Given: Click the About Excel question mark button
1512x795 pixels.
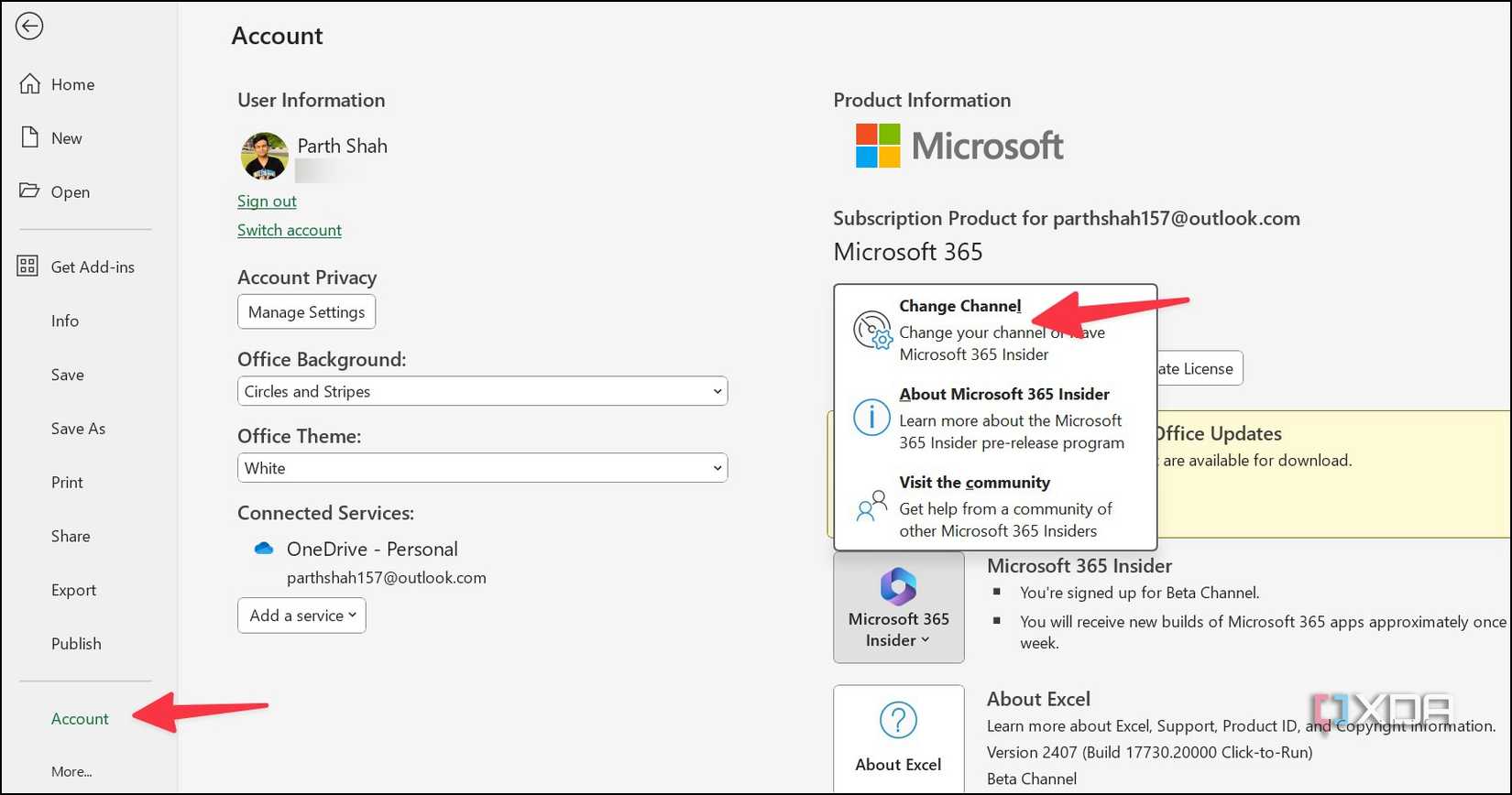Looking at the screenshot, I should pos(898,738).
